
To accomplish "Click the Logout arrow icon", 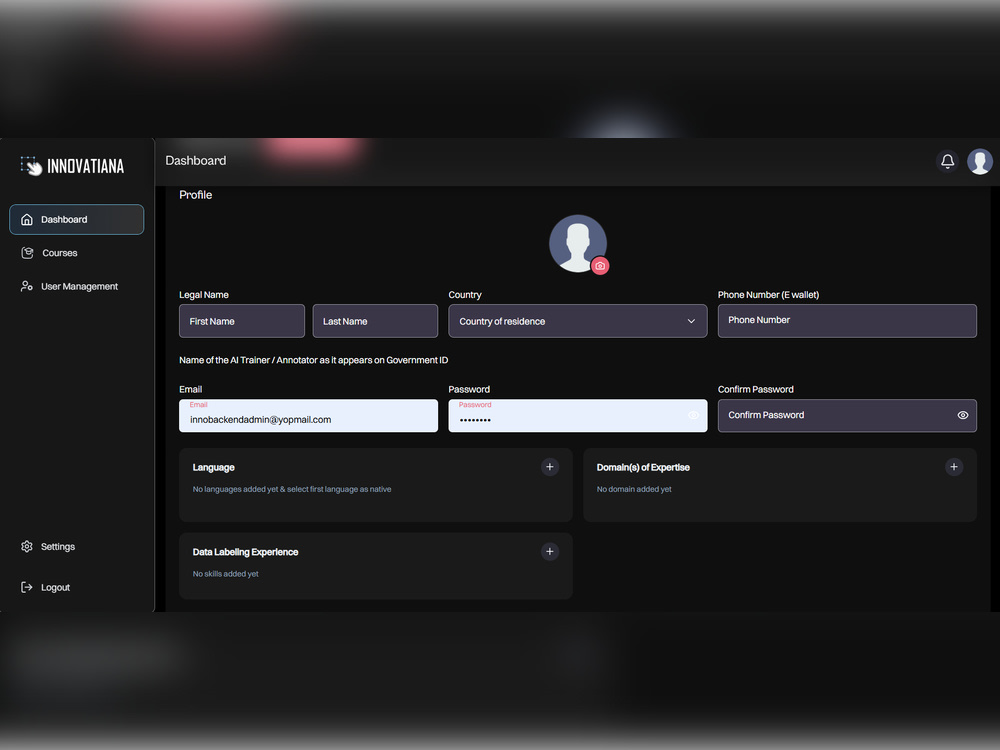I will point(27,587).
